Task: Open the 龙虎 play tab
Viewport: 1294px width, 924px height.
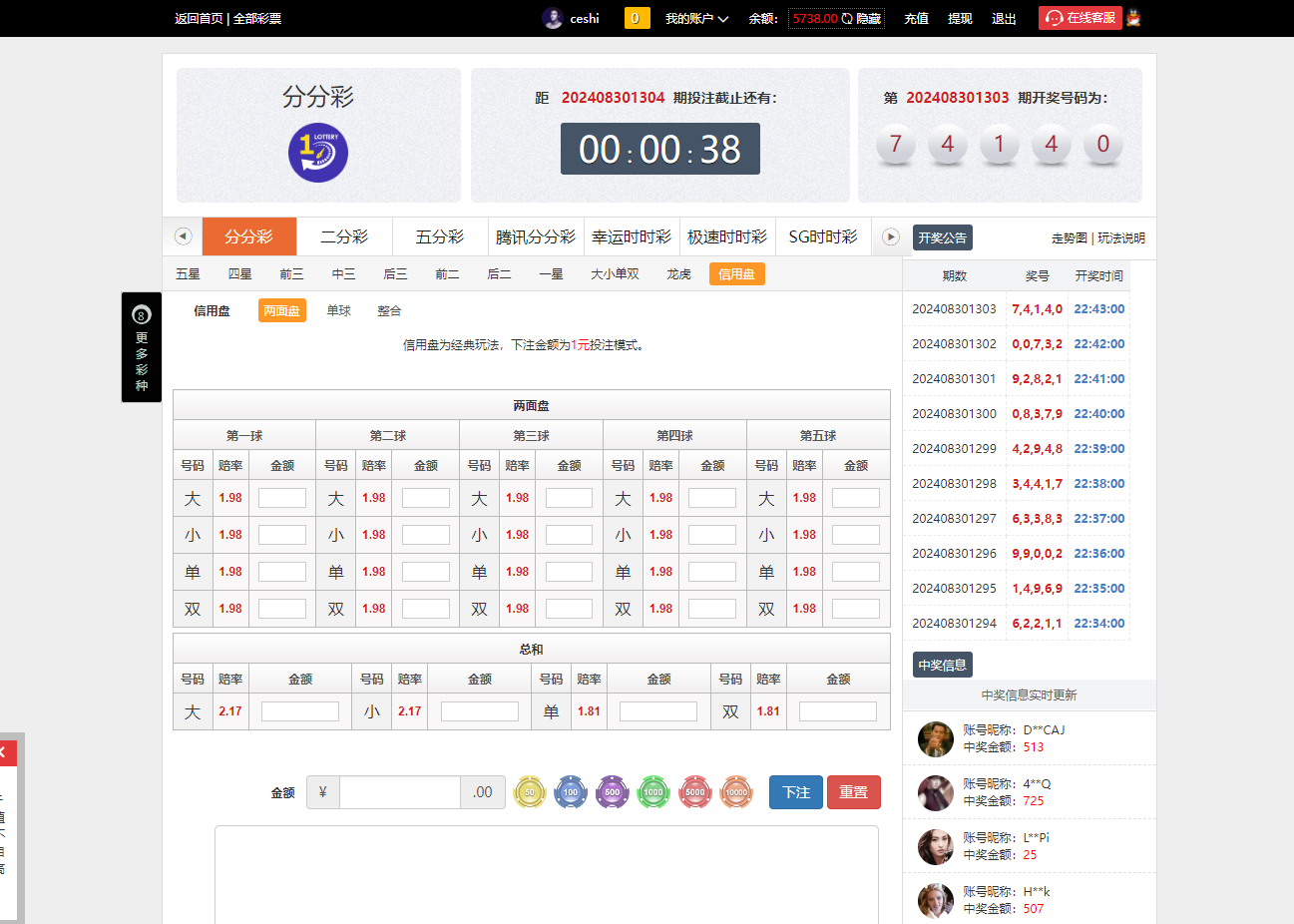Action: pos(678,273)
